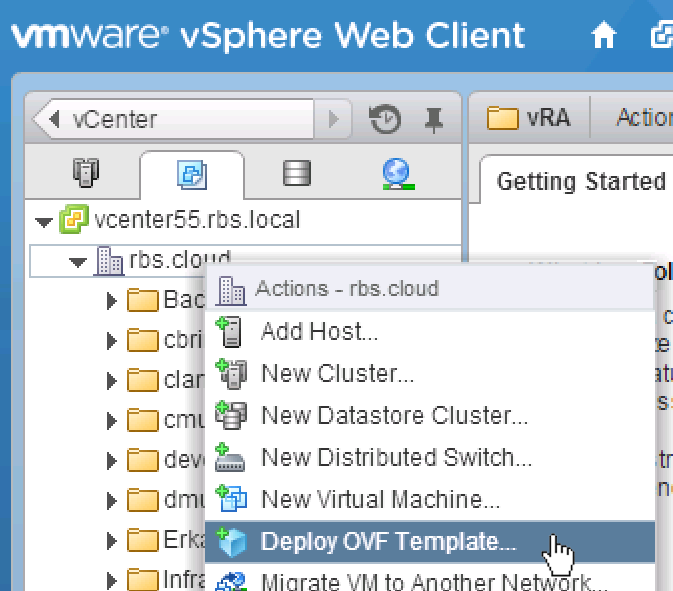Expand the Erk folder node
Viewport: 673px width, 591px height.
point(112,540)
